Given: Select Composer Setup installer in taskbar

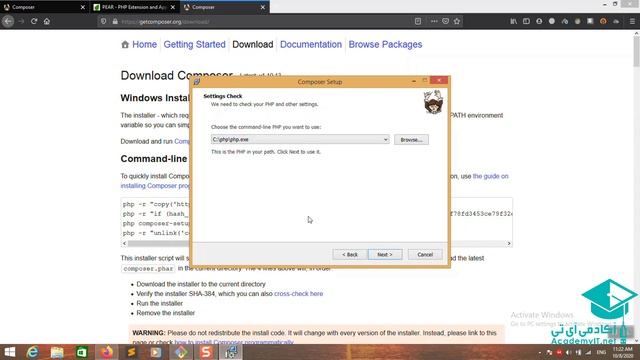Looking at the screenshot, I should point(231,352).
